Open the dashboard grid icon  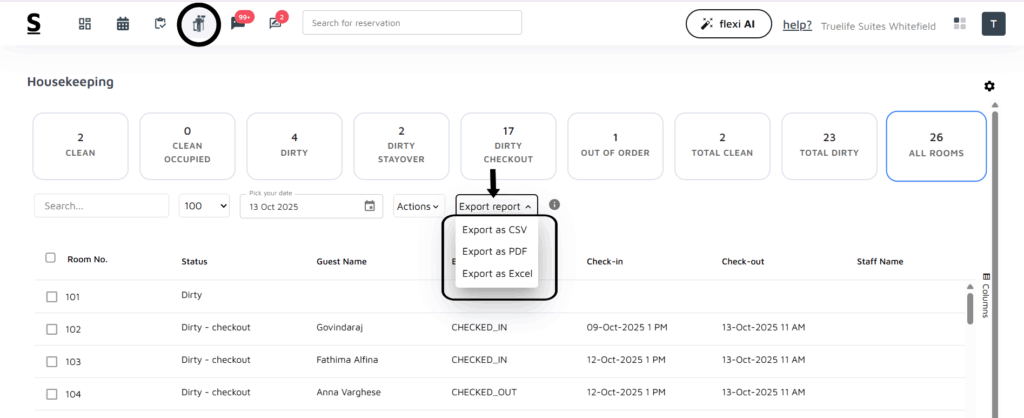click(85, 24)
